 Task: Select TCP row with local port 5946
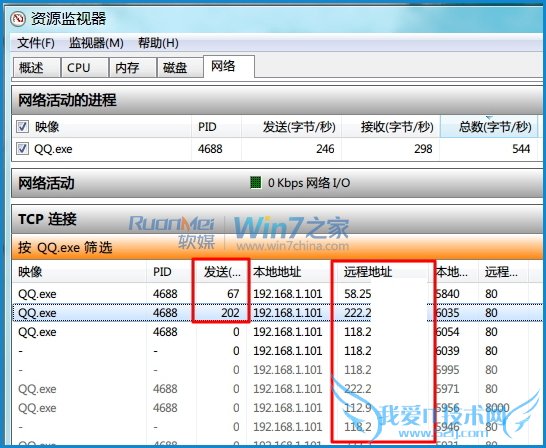pos(277,426)
